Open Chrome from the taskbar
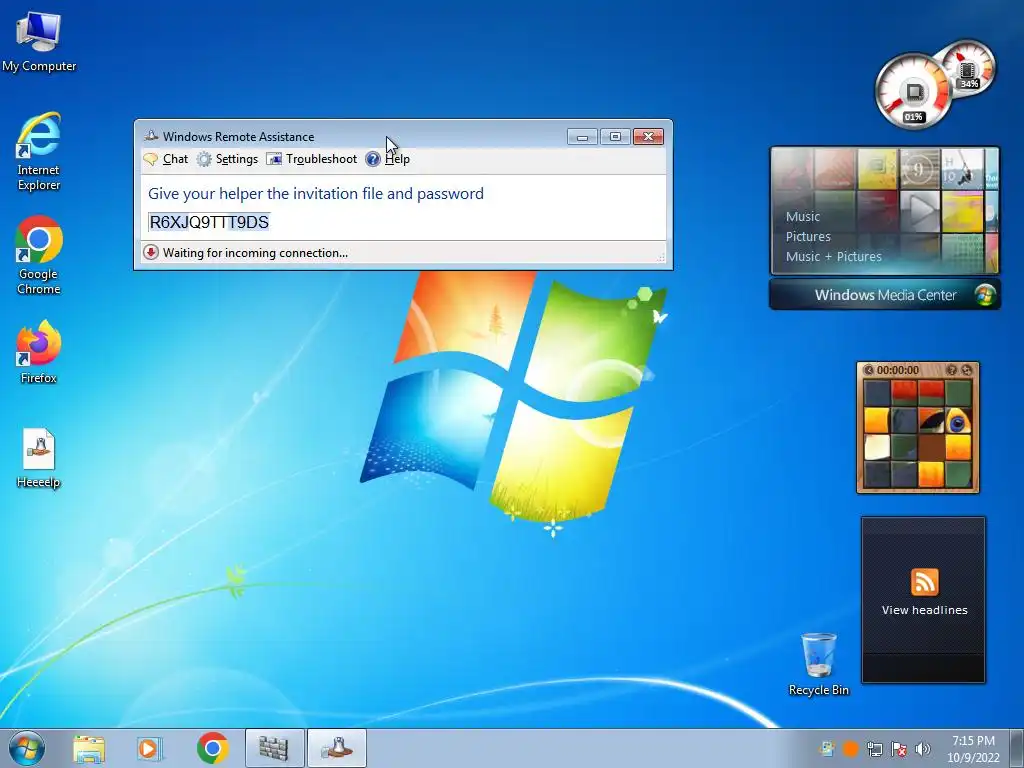The height and width of the screenshot is (768, 1024). tap(212, 748)
